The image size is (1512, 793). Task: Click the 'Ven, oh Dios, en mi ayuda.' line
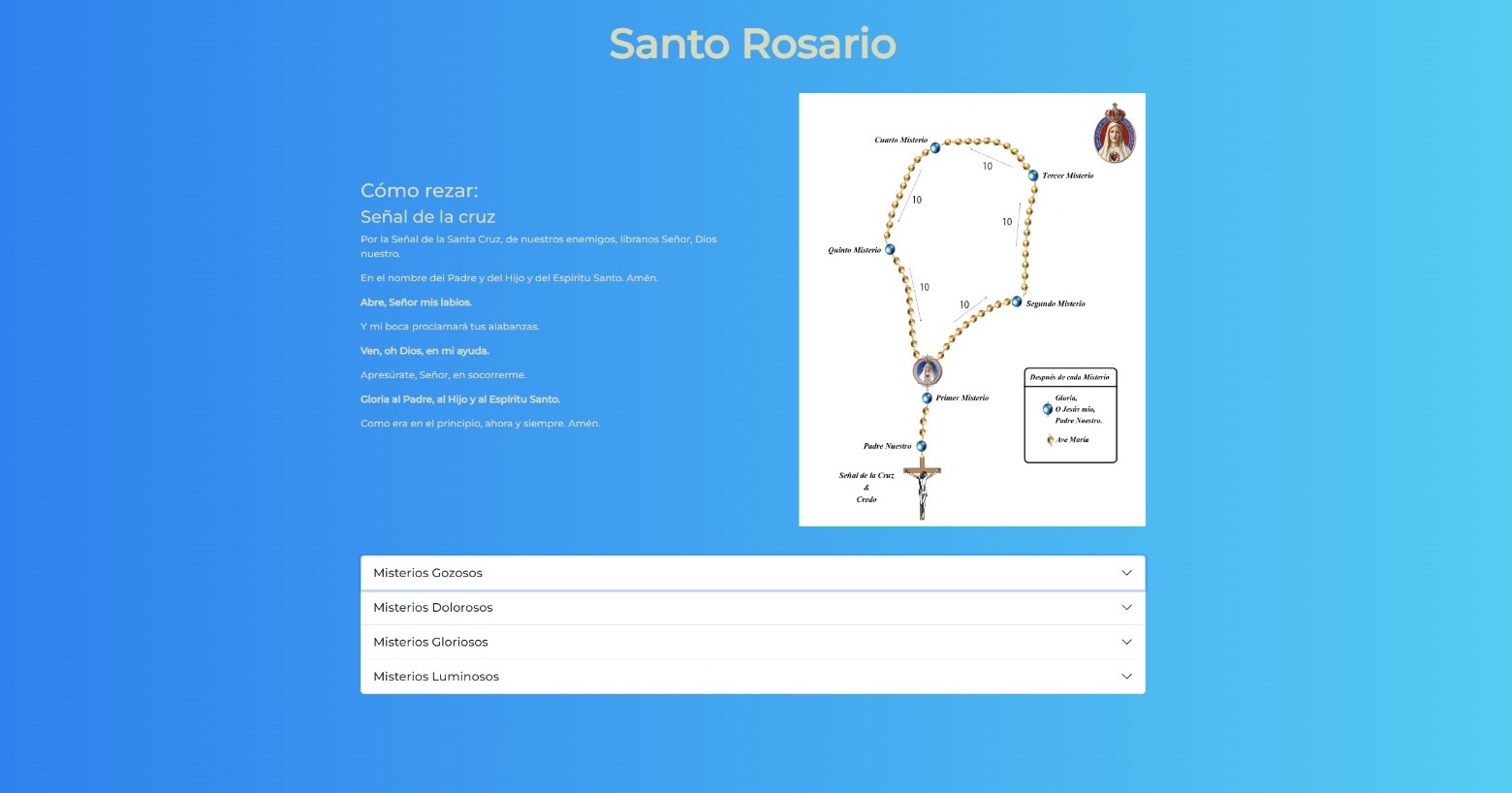[x=425, y=351]
